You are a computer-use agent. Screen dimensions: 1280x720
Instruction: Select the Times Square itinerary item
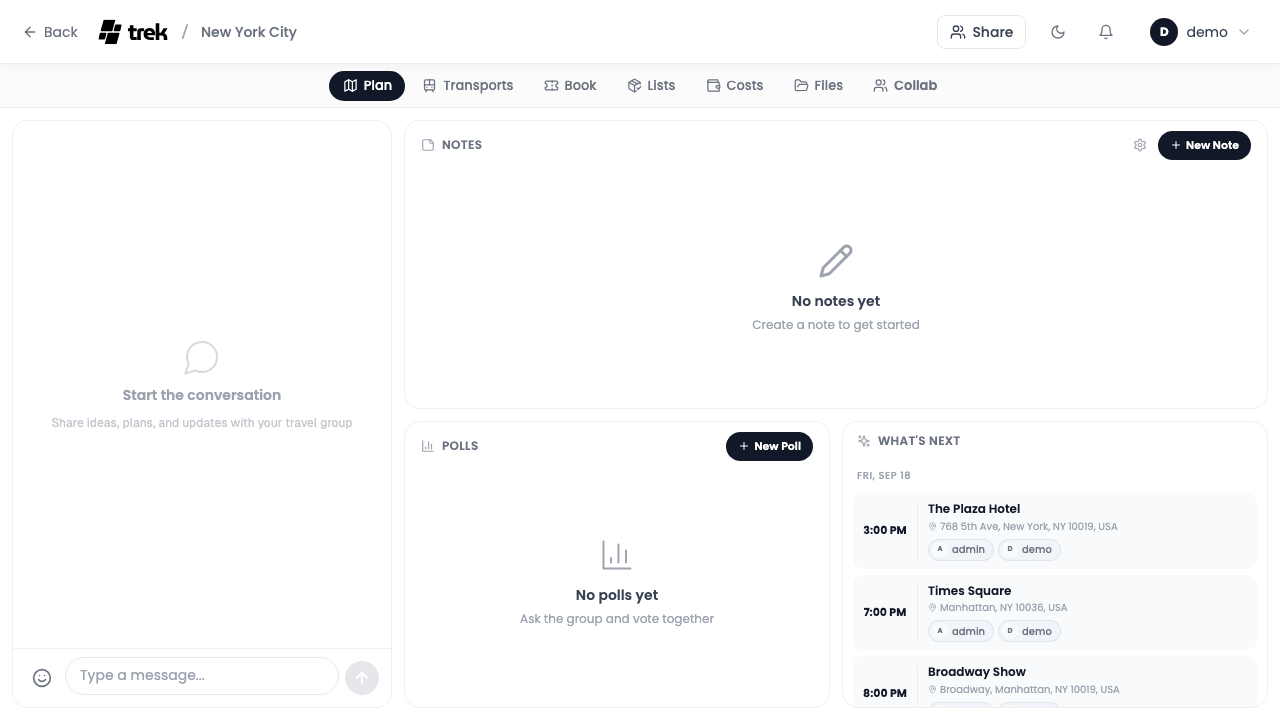[x=1055, y=612]
